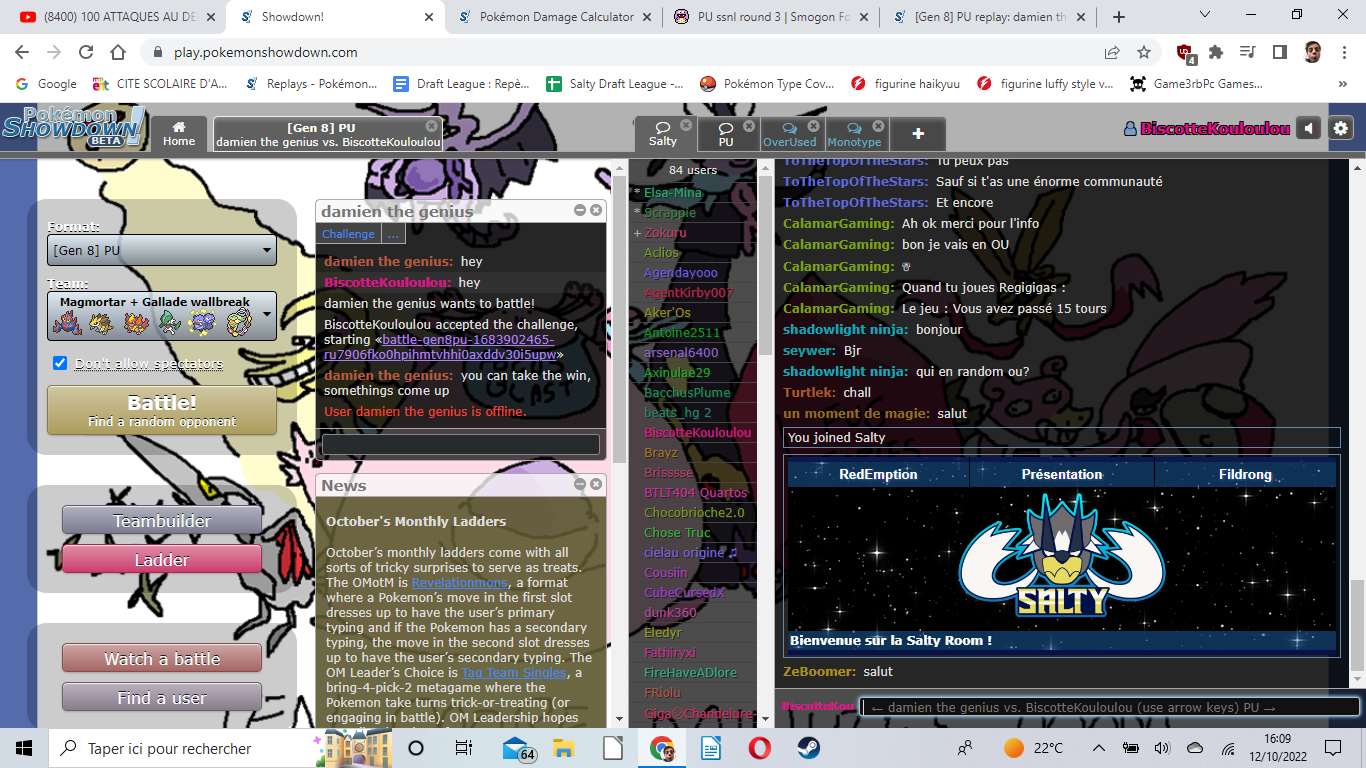Open the Revelationmons link in News
The image size is (1366, 768).
458,582
